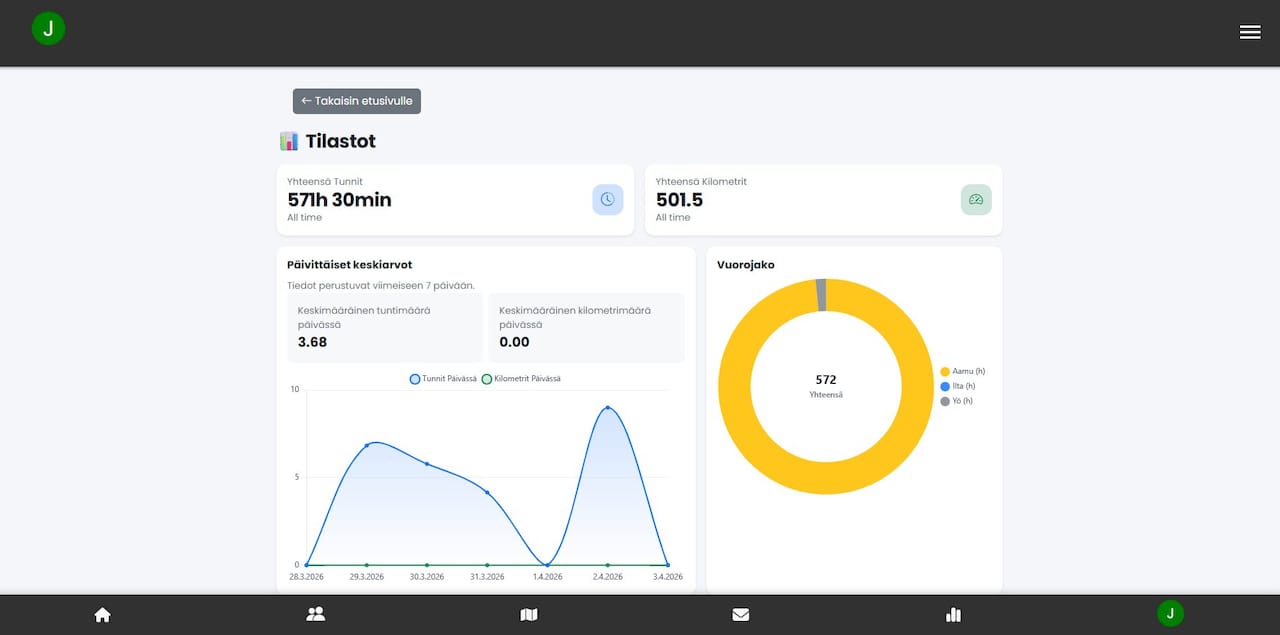Click the Tiedot perustuvat viimeiseen 7 päivään text
Screen dimensions: 1280x635
tap(380, 286)
